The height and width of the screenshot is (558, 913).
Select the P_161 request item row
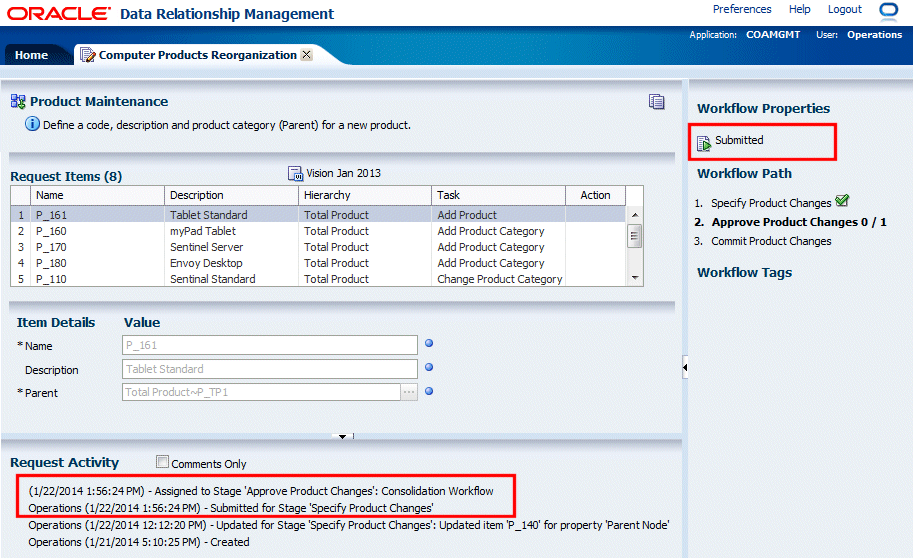[x=318, y=215]
